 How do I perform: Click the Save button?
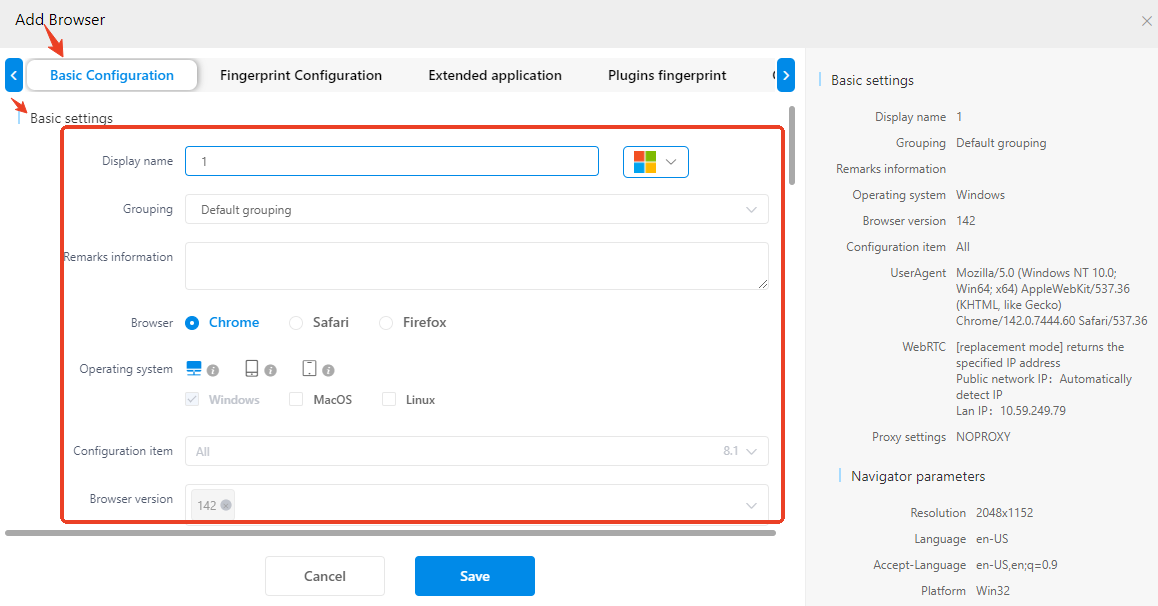click(475, 576)
